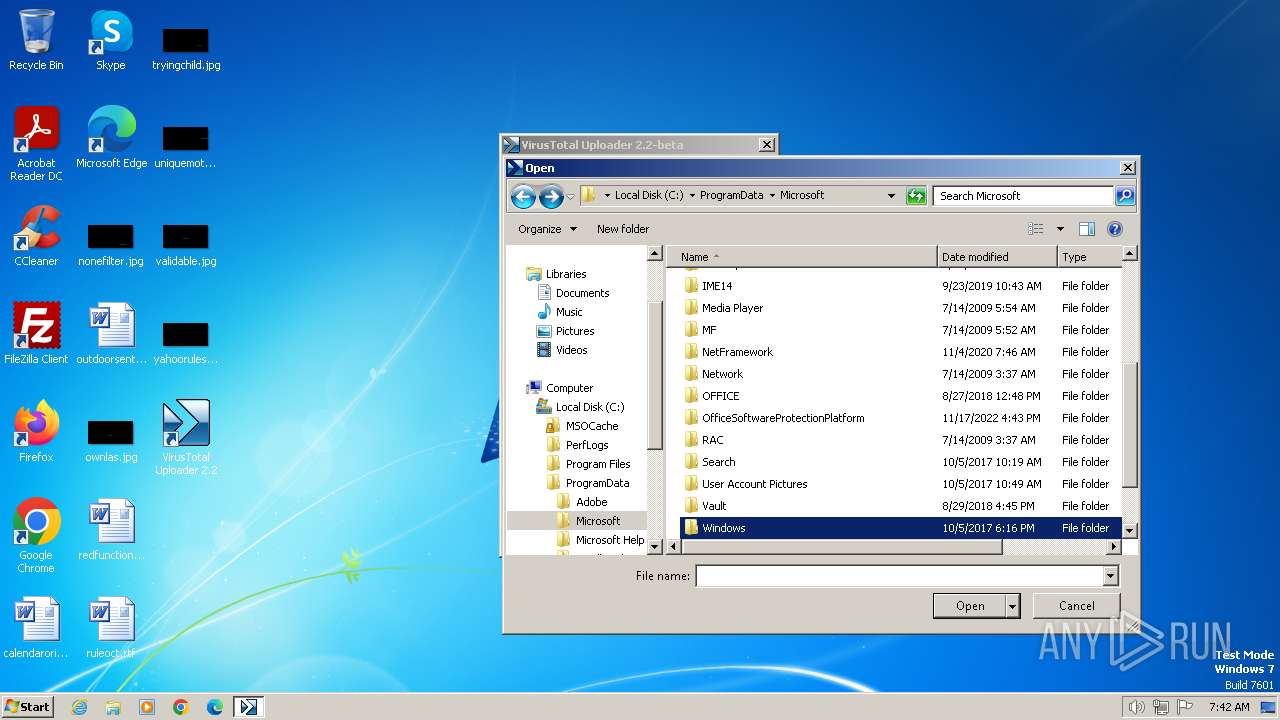Launch Google Chrome desktop shortcut
Image resolution: width=1280 pixels, height=720 pixels.
tap(36, 536)
